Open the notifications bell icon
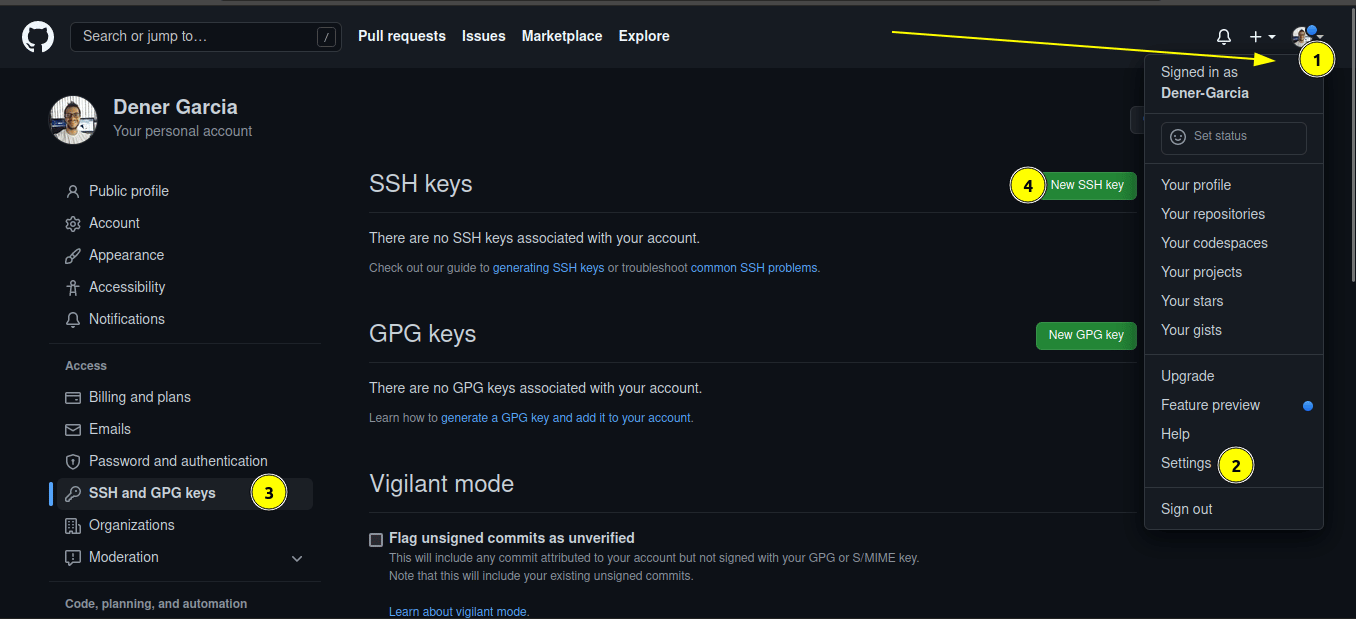The image size is (1356, 619). (1223, 37)
